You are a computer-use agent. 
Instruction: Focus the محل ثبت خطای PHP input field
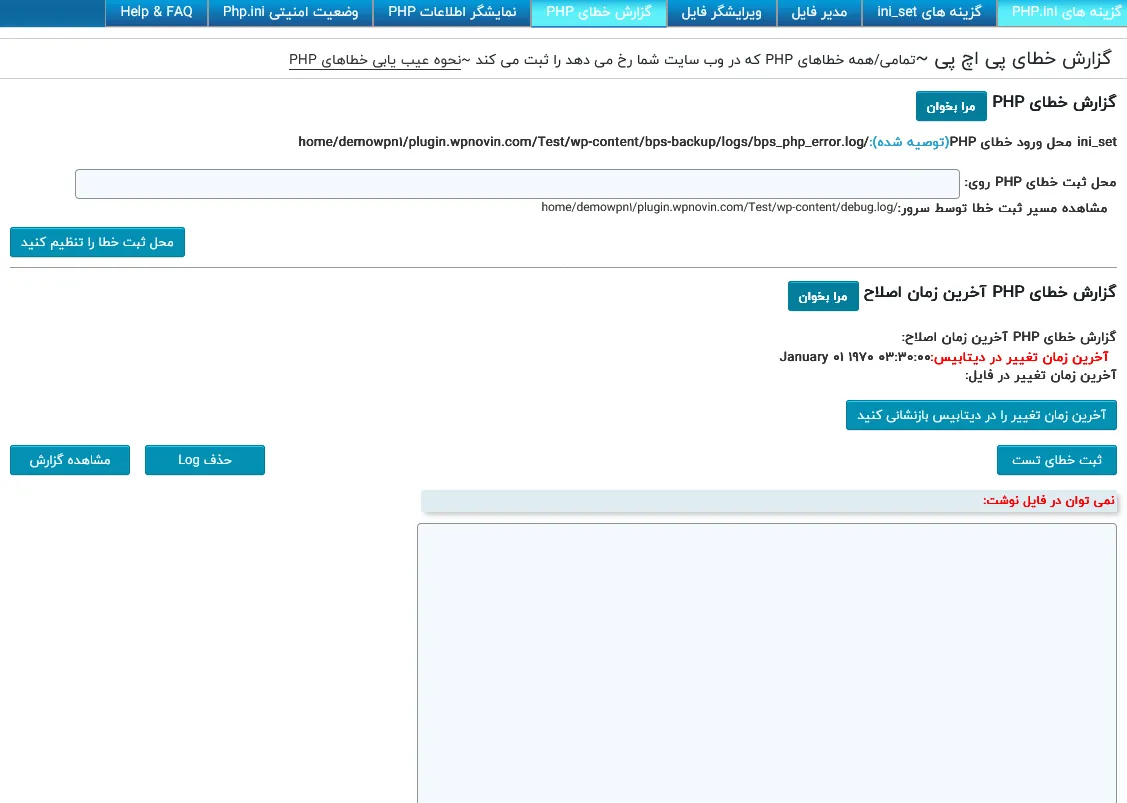tap(517, 184)
